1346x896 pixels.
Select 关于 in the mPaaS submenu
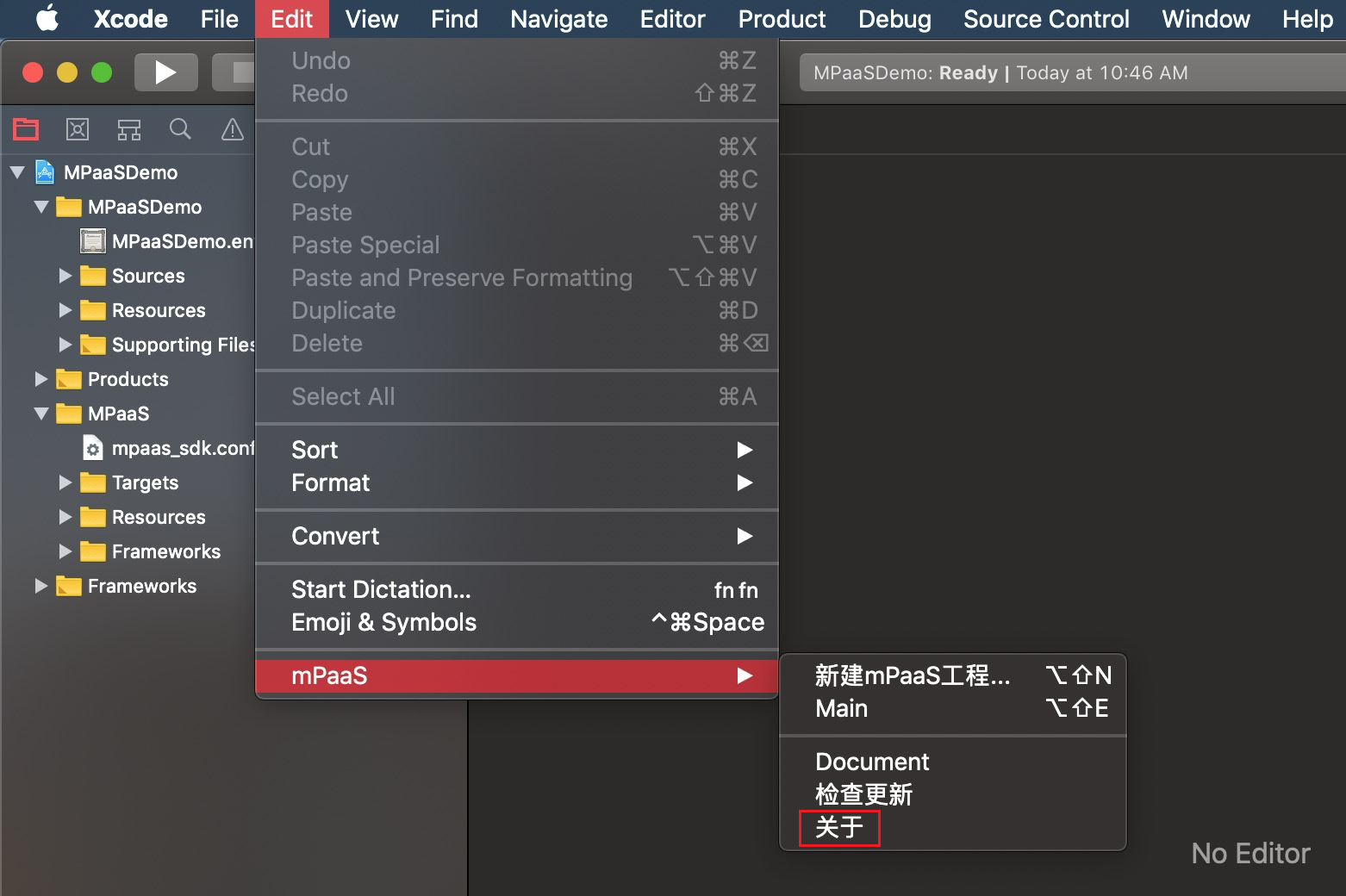tap(838, 826)
